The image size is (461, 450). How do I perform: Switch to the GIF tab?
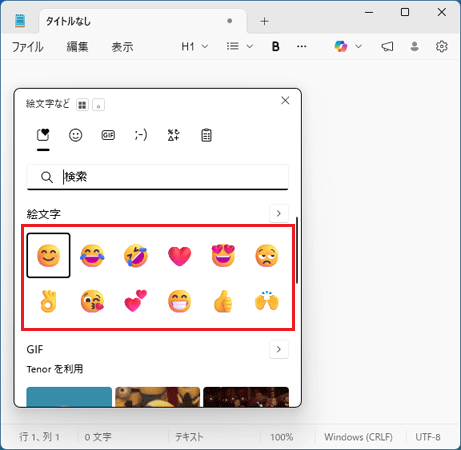point(108,135)
